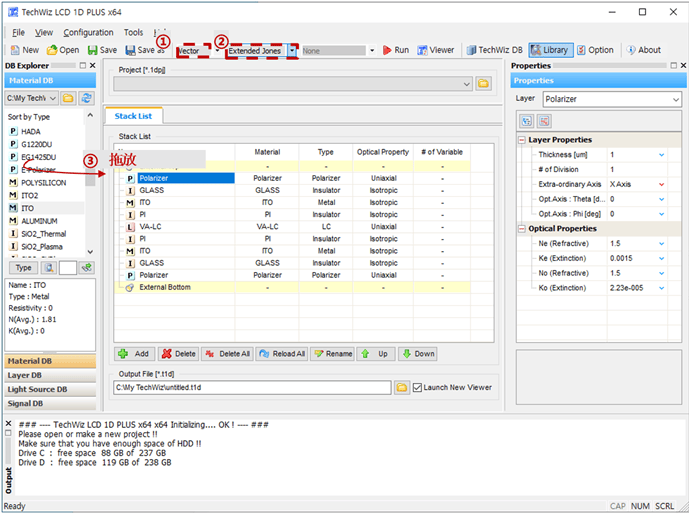Open the Viewer from the toolbar
Screen dimensions: 689x513
pyautogui.click(x=435, y=50)
